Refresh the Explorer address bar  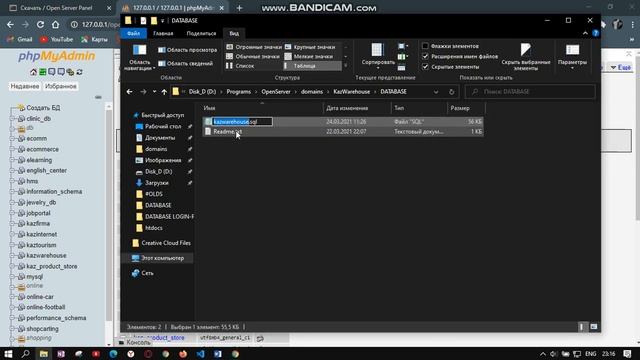click(451, 92)
